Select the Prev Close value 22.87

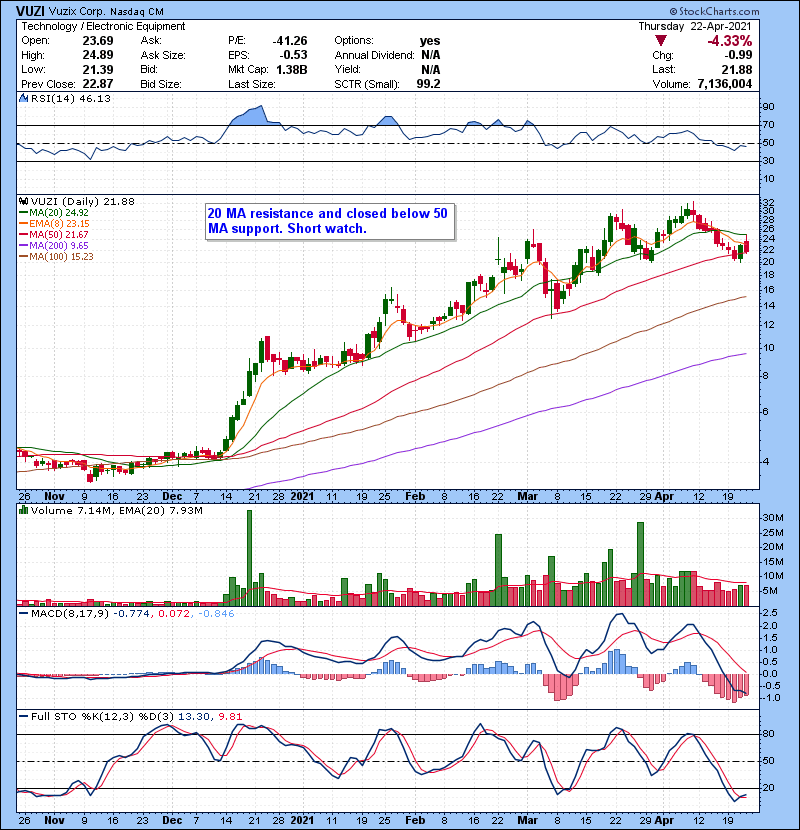click(x=98, y=84)
